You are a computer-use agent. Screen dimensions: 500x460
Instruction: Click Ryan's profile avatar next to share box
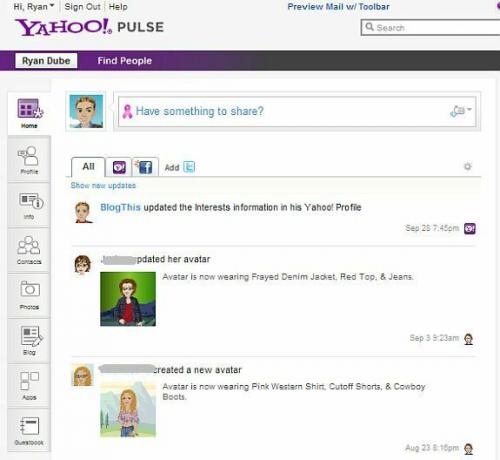coord(86,111)
